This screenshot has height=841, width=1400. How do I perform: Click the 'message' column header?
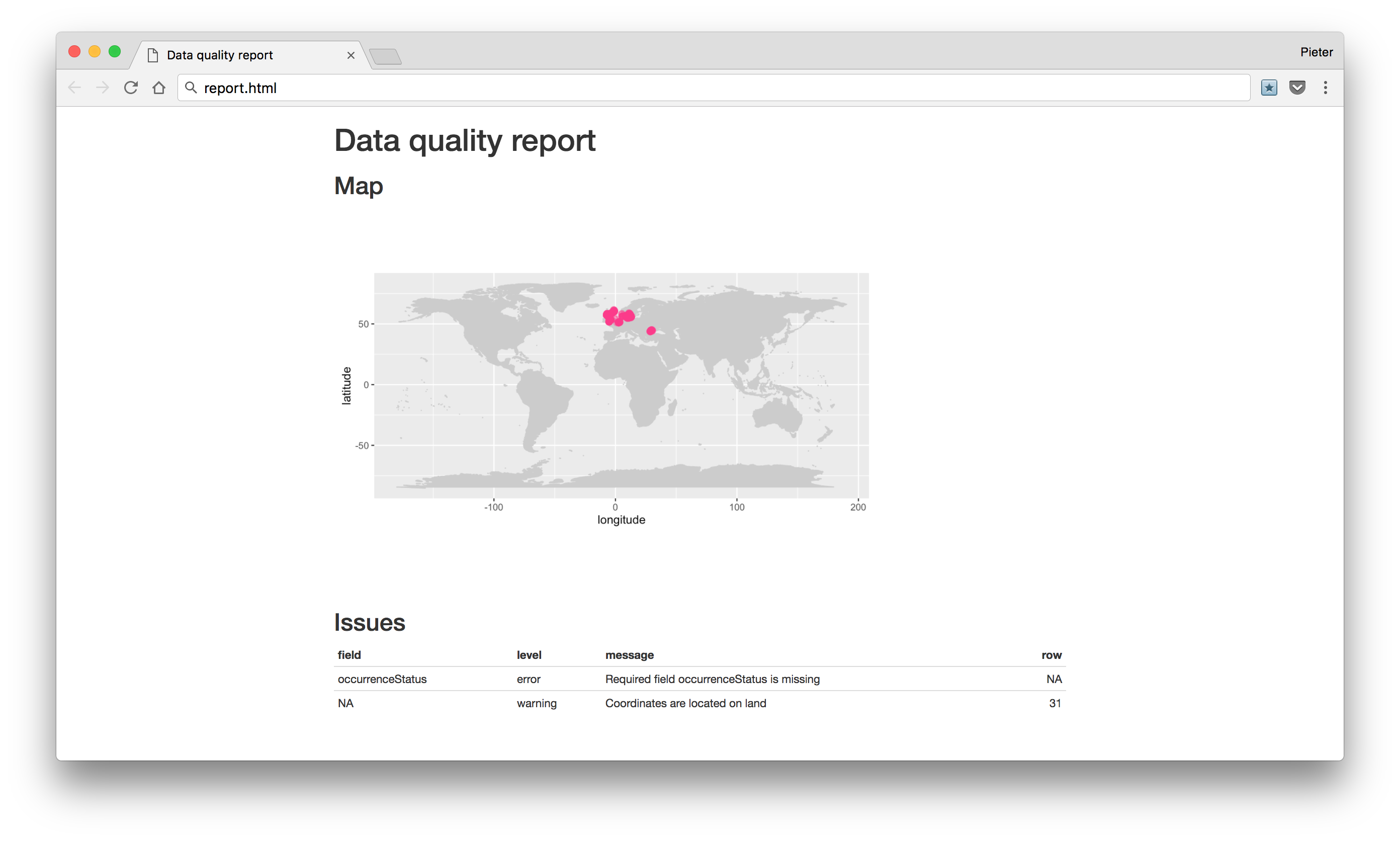[629, 655]
